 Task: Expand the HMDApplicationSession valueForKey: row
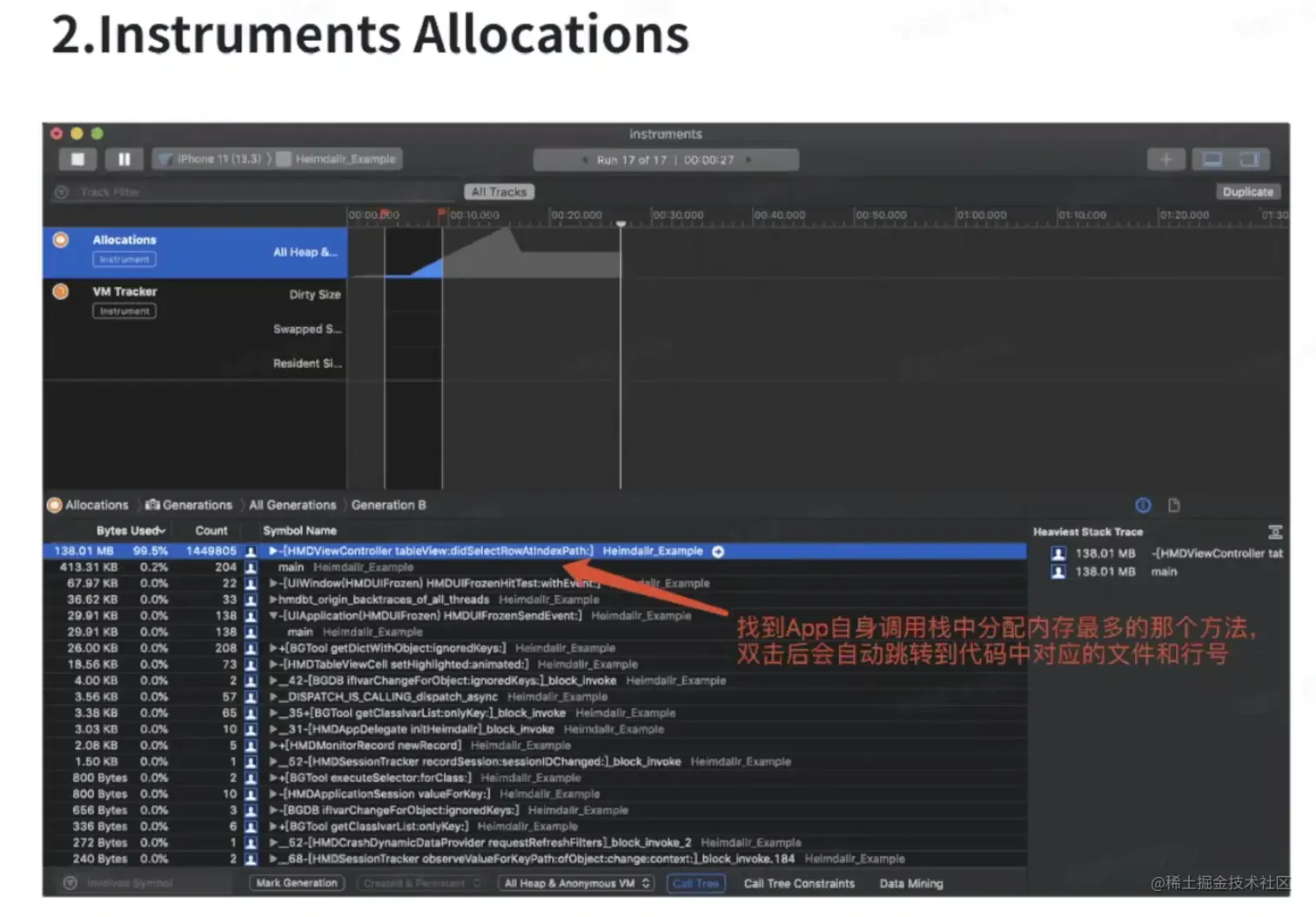coord(273,794)
